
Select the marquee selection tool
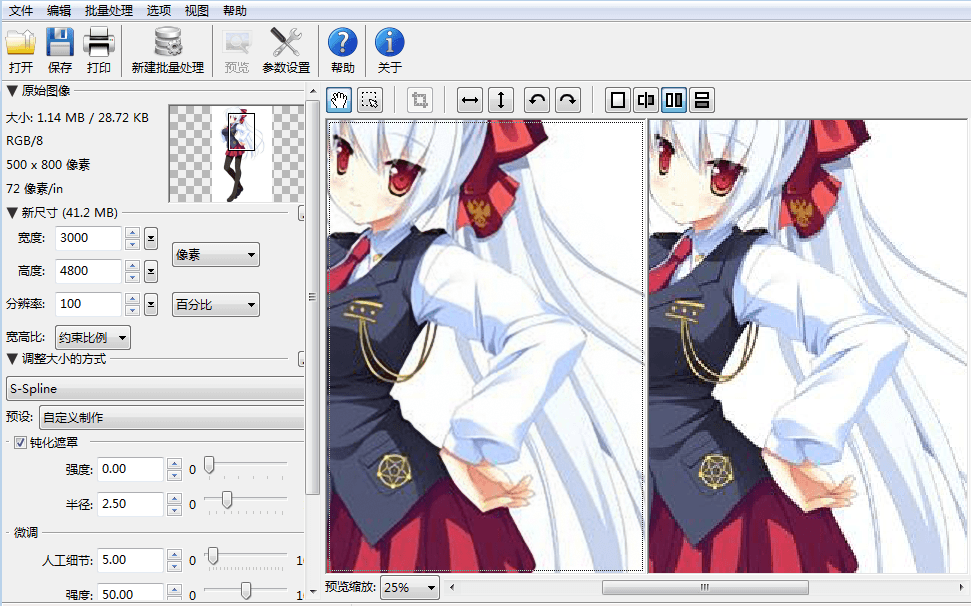click(x=370, y=100)
